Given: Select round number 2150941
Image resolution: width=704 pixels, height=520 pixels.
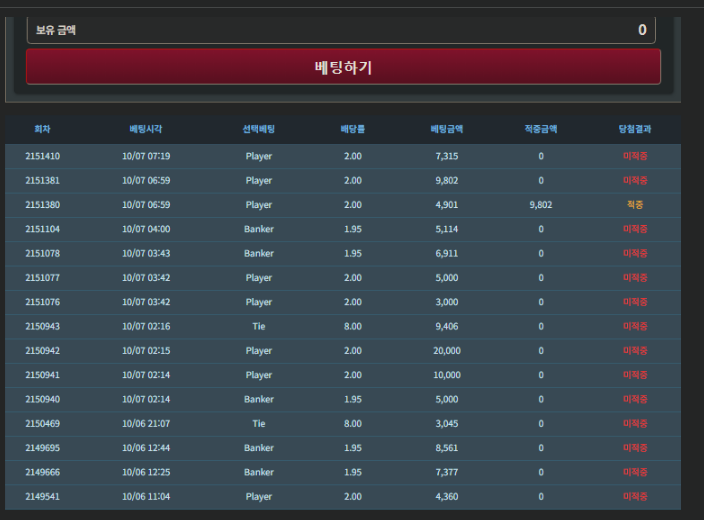Looking at the screenshot, I should point(42,375).
